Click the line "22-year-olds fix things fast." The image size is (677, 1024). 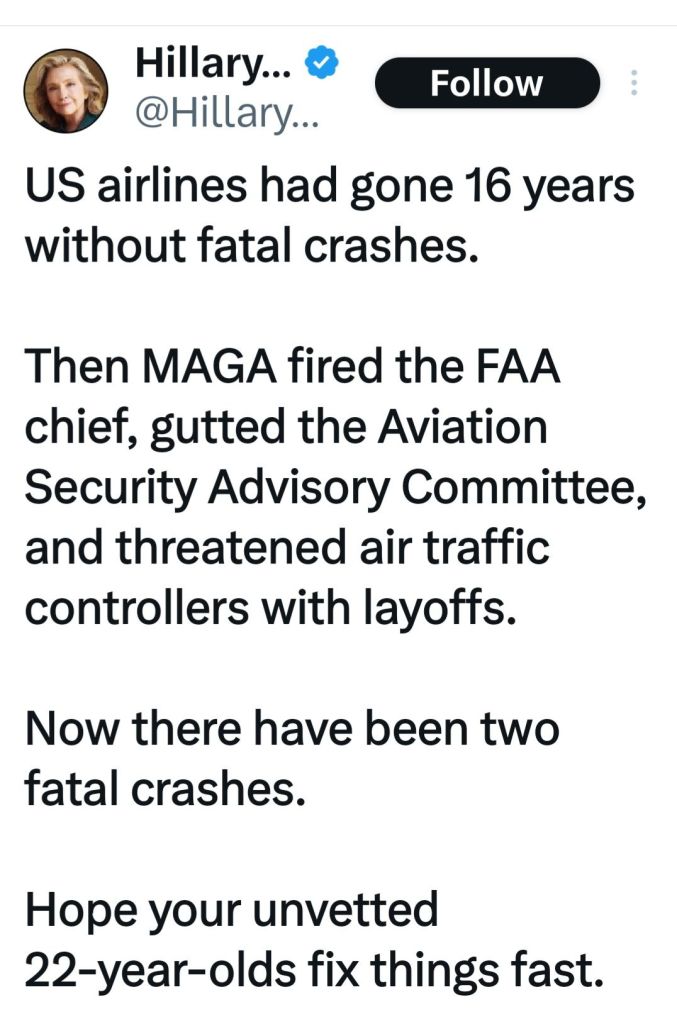pyautogui.click(x=313, y=971)
